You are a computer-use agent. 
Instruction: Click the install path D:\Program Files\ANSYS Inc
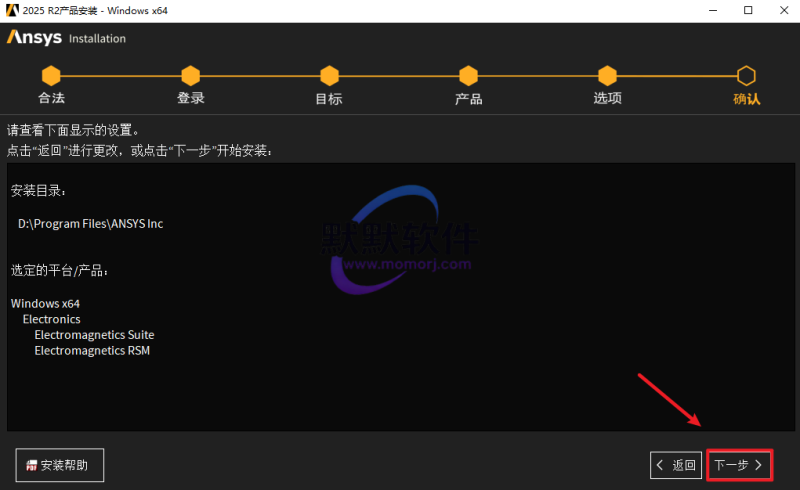90,224
